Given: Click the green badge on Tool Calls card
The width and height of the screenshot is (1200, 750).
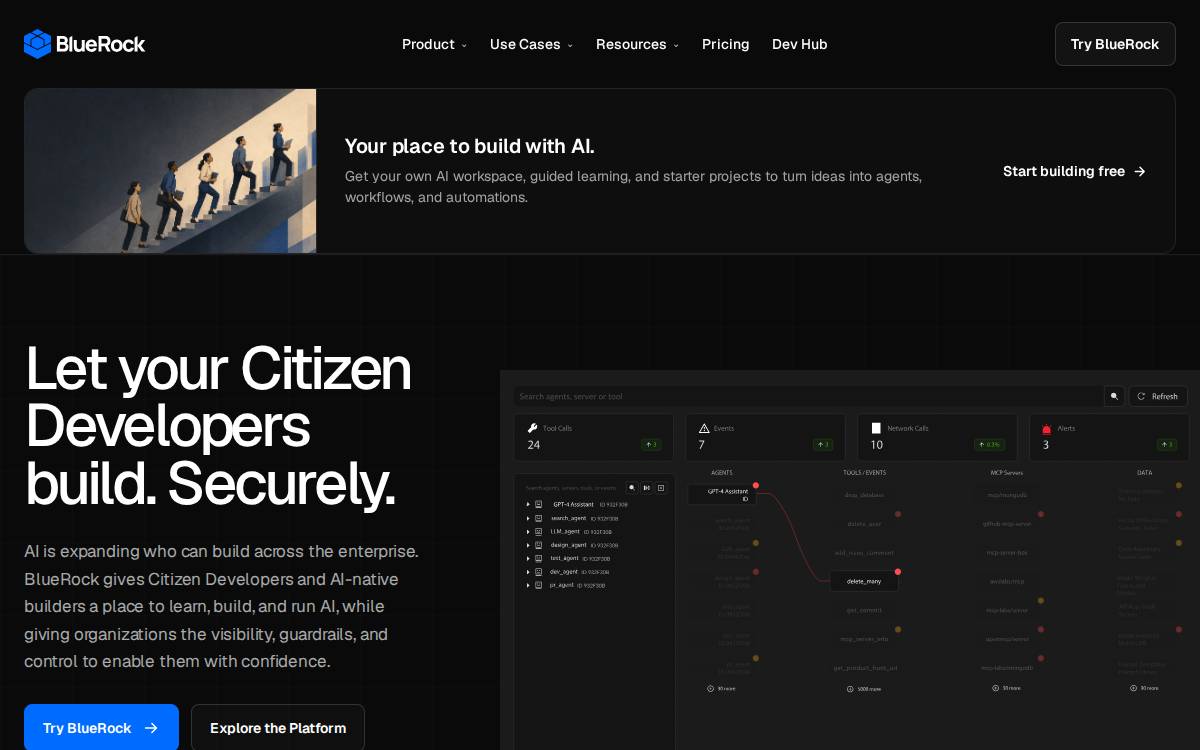Looking at the screenshot, I should (651, 444).
